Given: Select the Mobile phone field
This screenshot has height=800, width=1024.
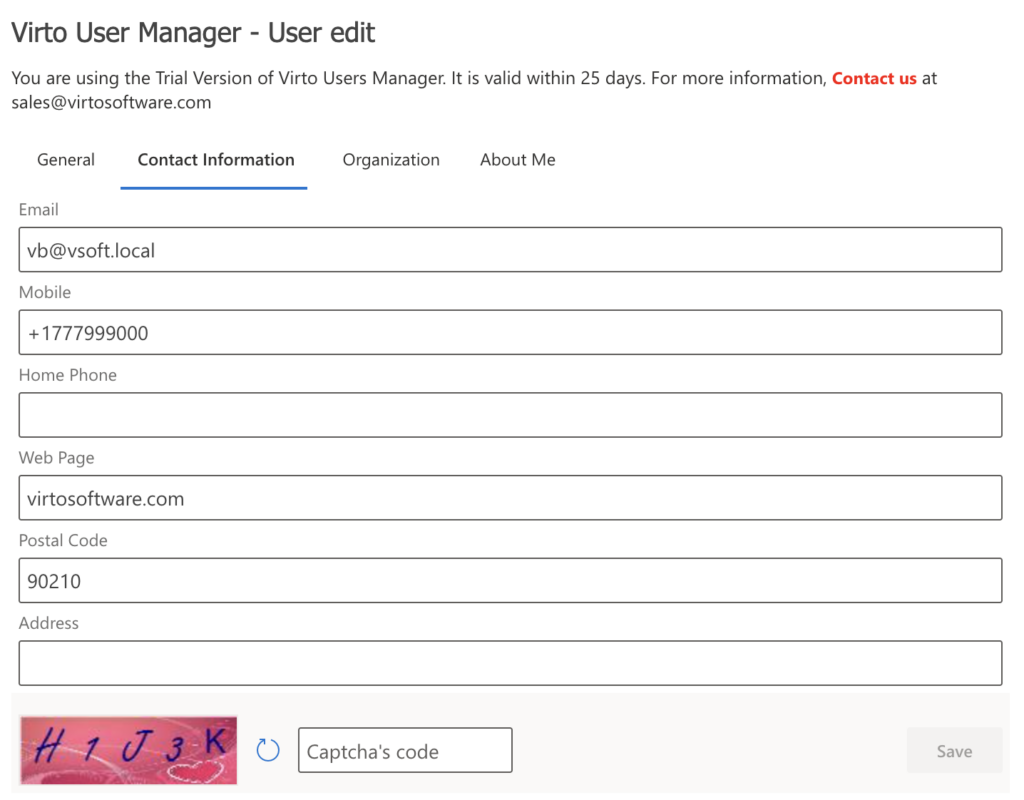Looking at the screenshot, I should 510,332.
